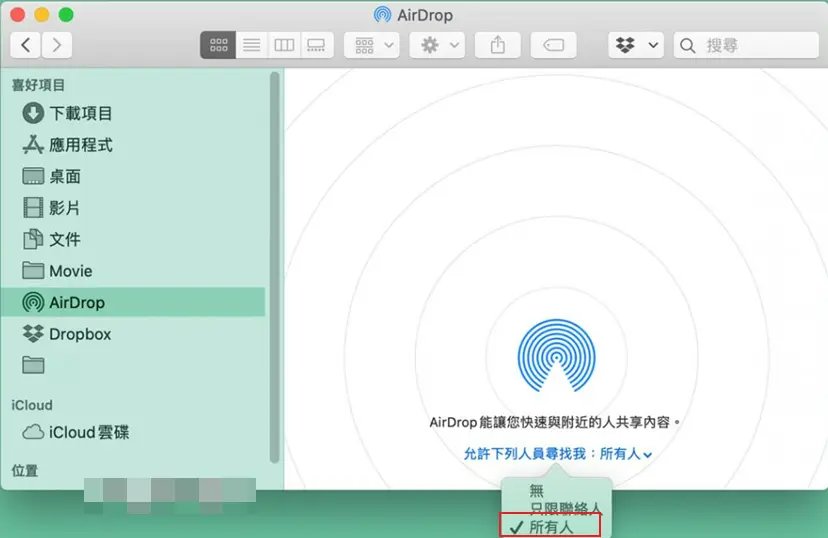Image resolution: width=828 pixels, height=538 pixels.
Task: Open 桌面 in the sidebar
Action: [133, 176]
